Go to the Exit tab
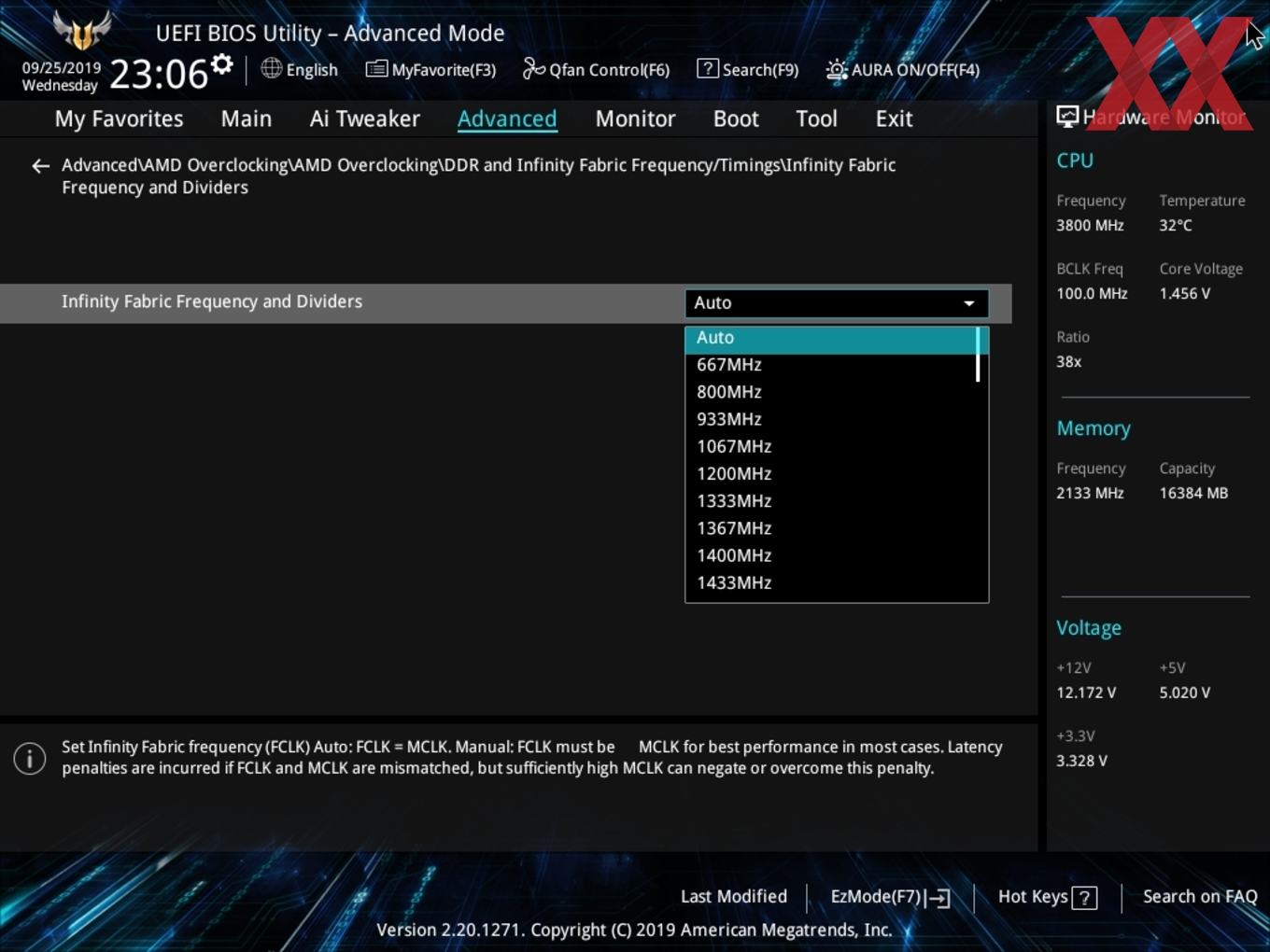Image resolution: width=1270 pixels, height=952 pixels. 894,119
